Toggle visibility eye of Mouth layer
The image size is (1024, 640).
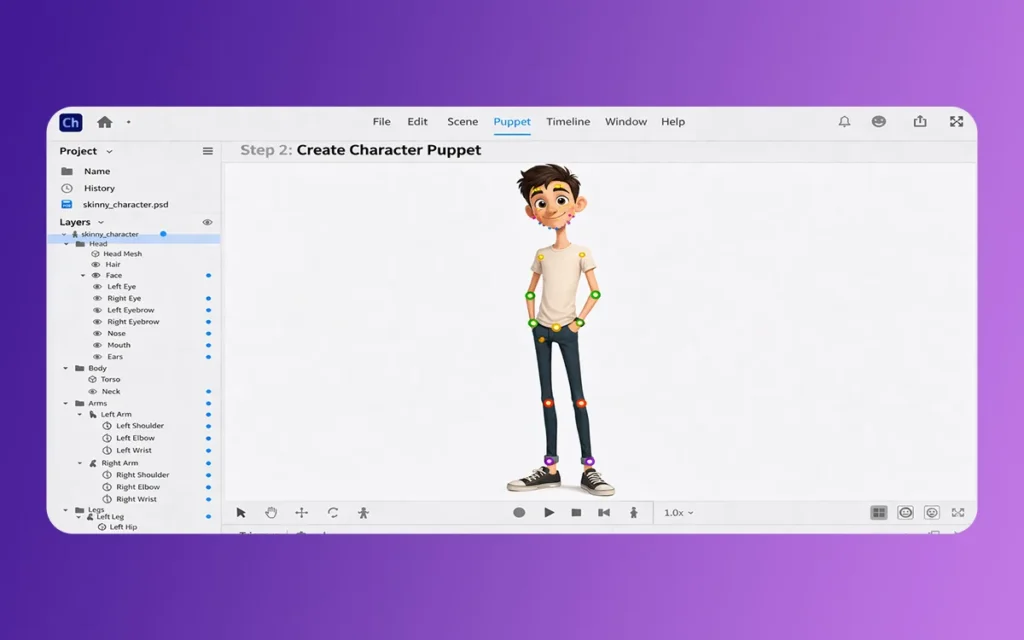(98, 345)
